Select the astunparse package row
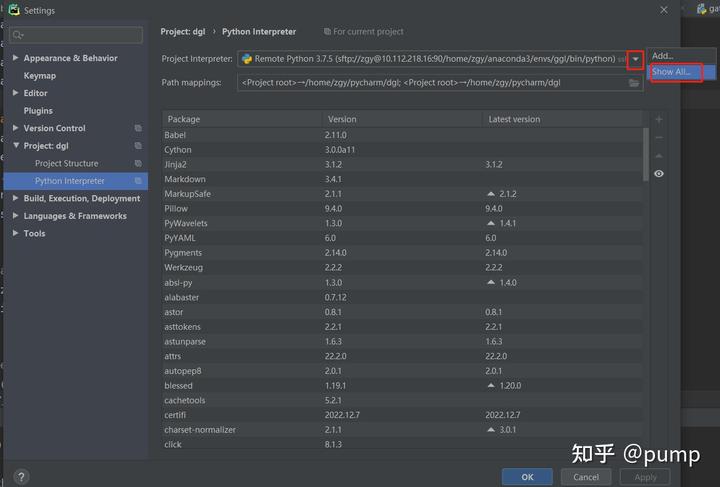 (x=403, y=341)
